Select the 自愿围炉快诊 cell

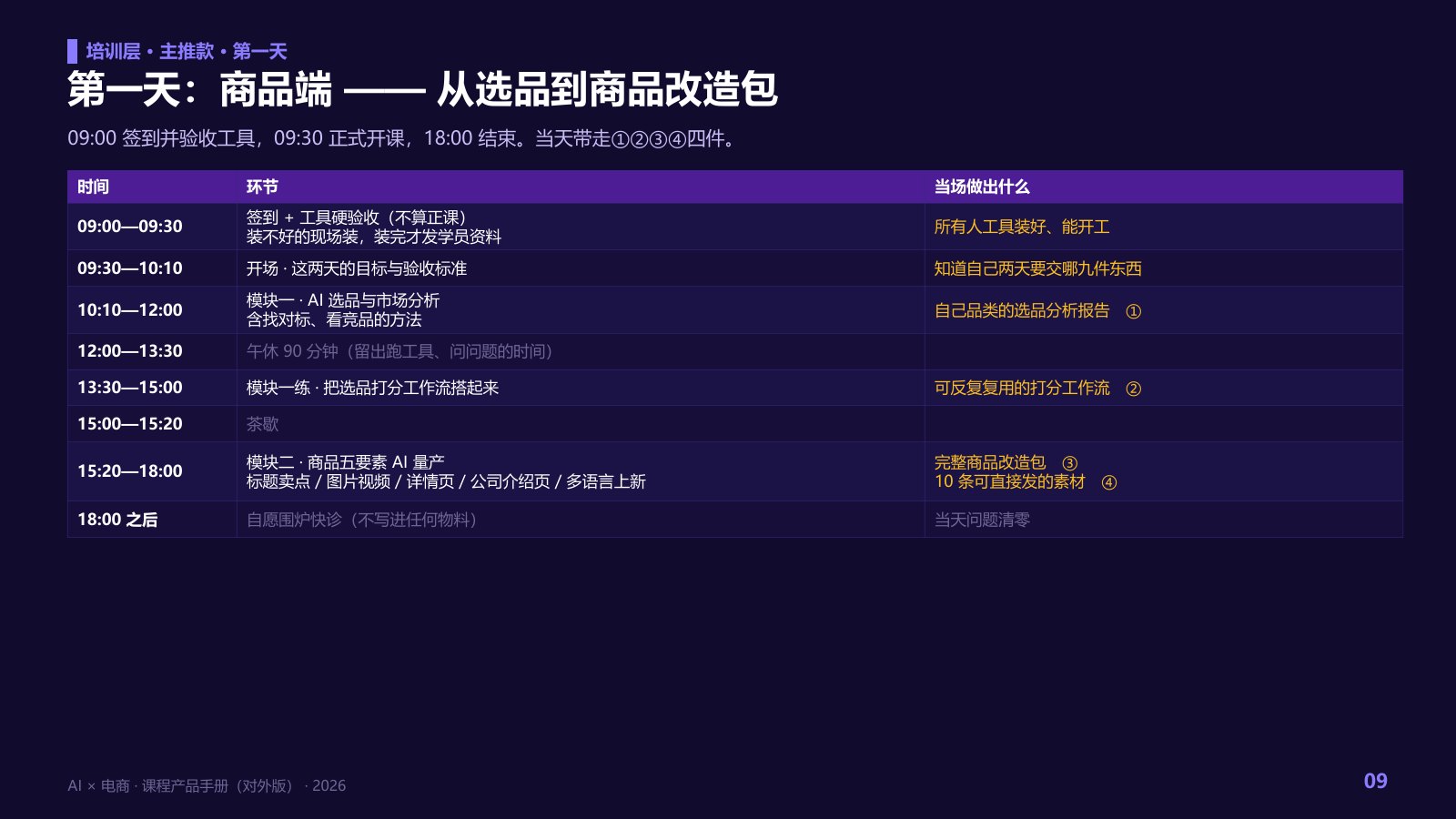pos(581,520)
